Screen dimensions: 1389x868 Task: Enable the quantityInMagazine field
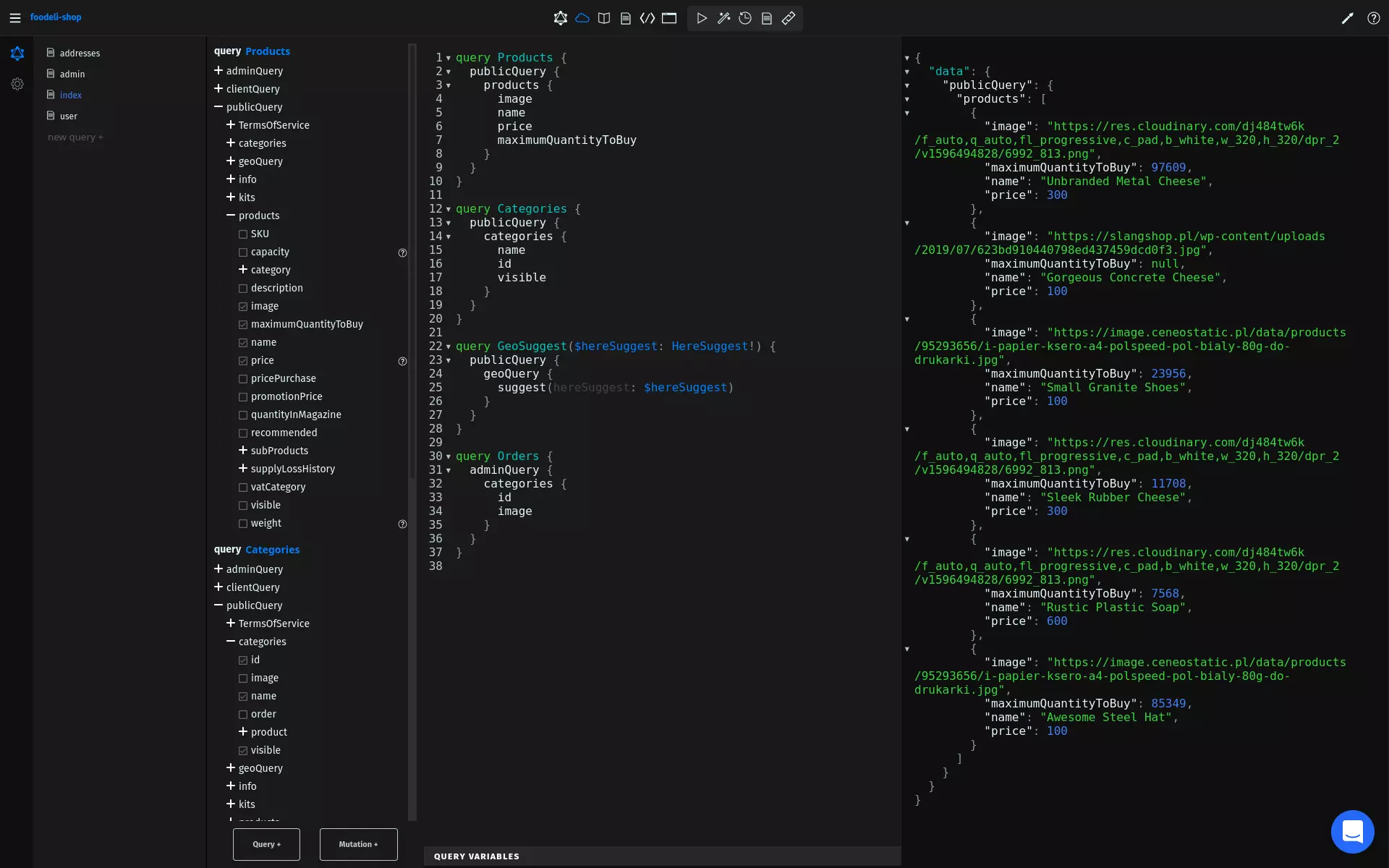pos(243,415)
